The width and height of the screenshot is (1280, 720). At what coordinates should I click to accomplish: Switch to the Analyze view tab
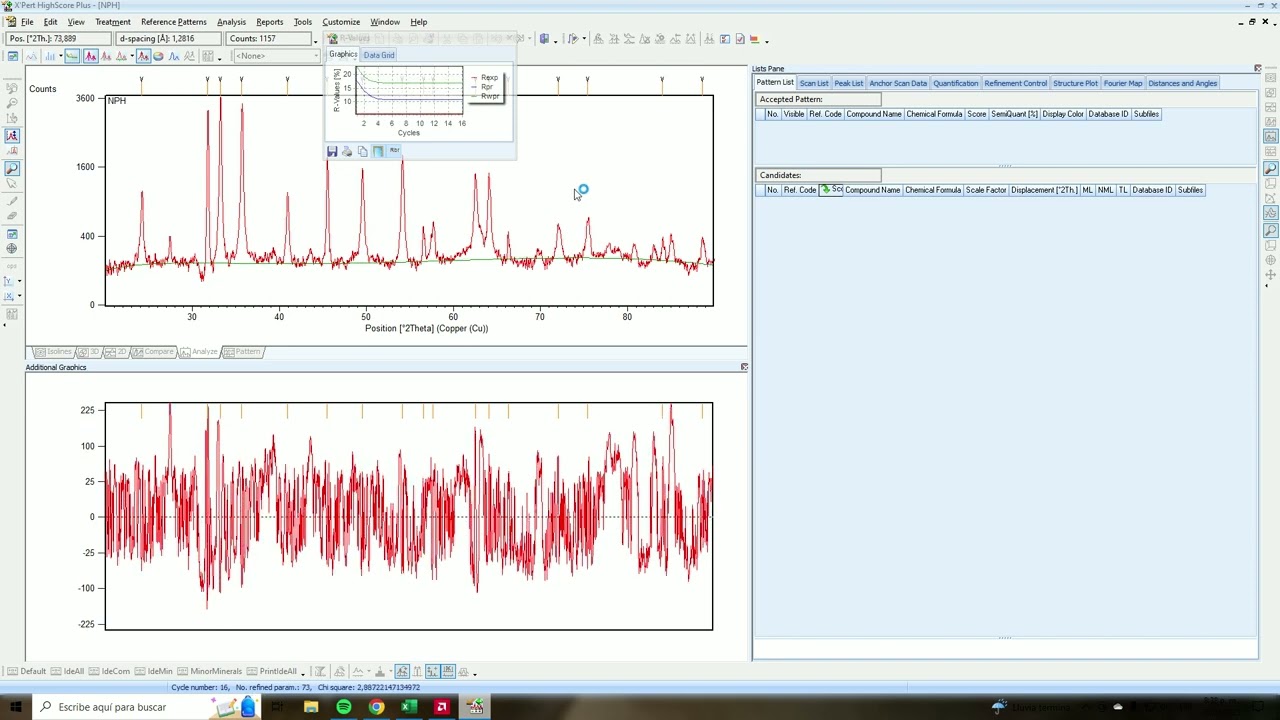tap(200, 352)
